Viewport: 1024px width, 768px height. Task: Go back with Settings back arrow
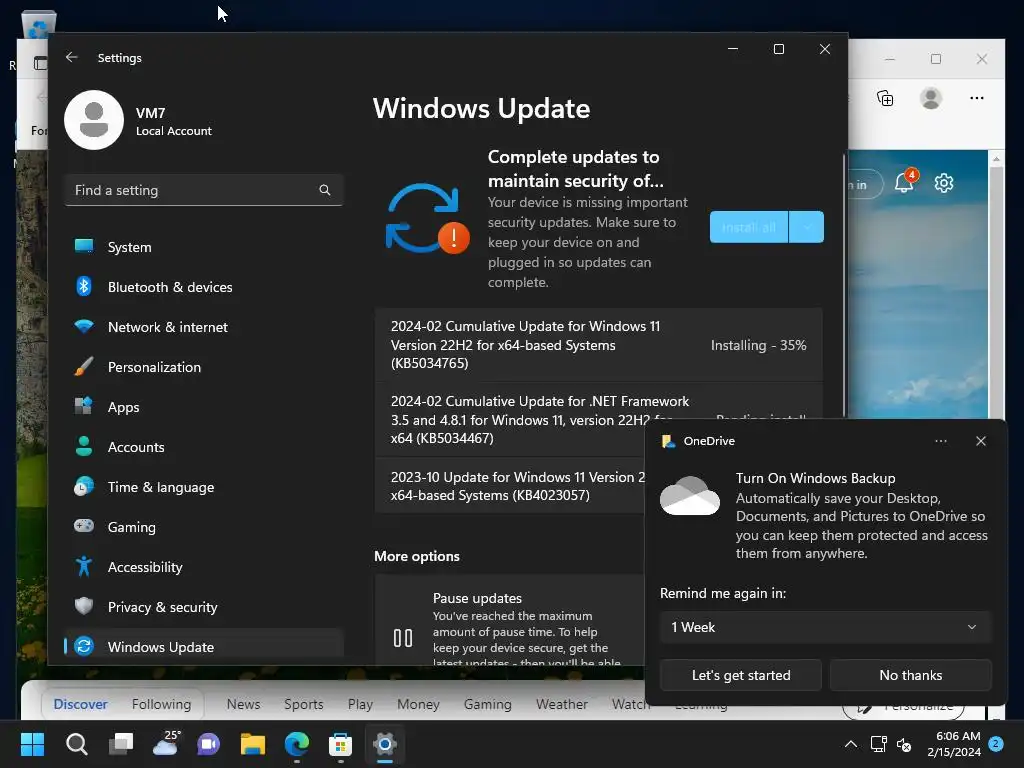pos(71,57)
